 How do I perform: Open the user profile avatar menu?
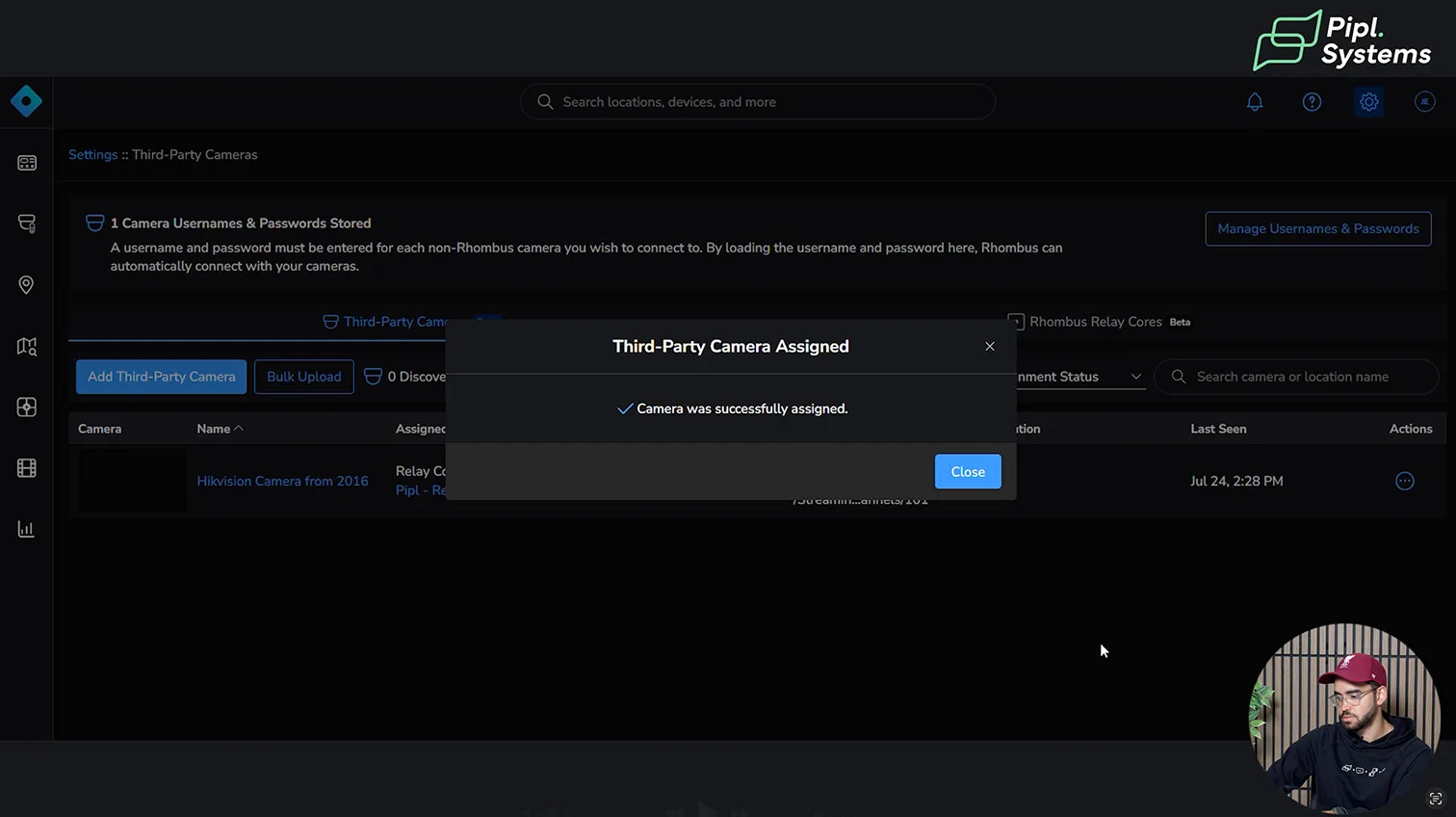pos(1424,102)
